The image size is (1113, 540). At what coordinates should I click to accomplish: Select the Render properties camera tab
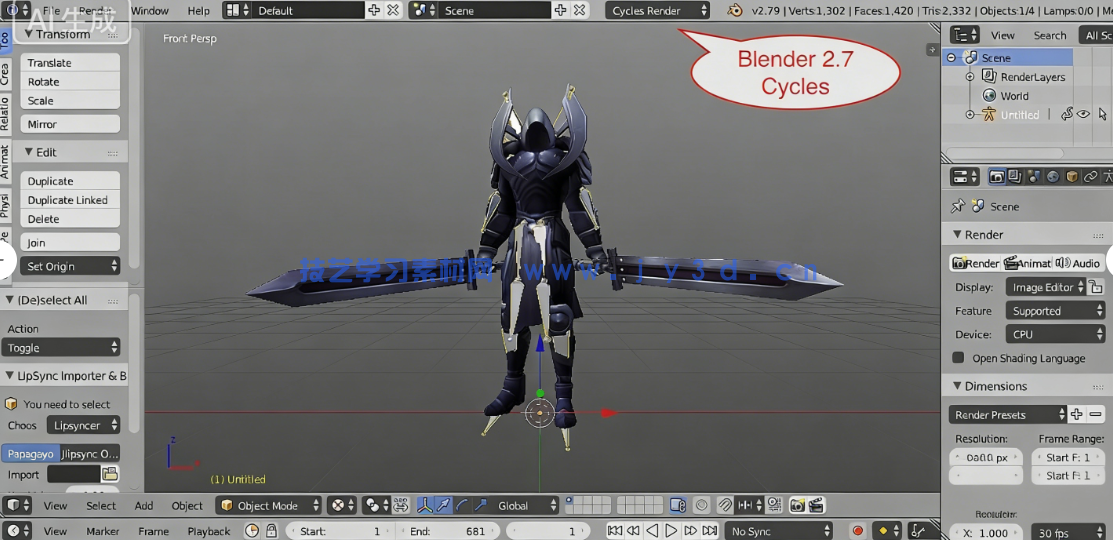[x=997, y=177]
